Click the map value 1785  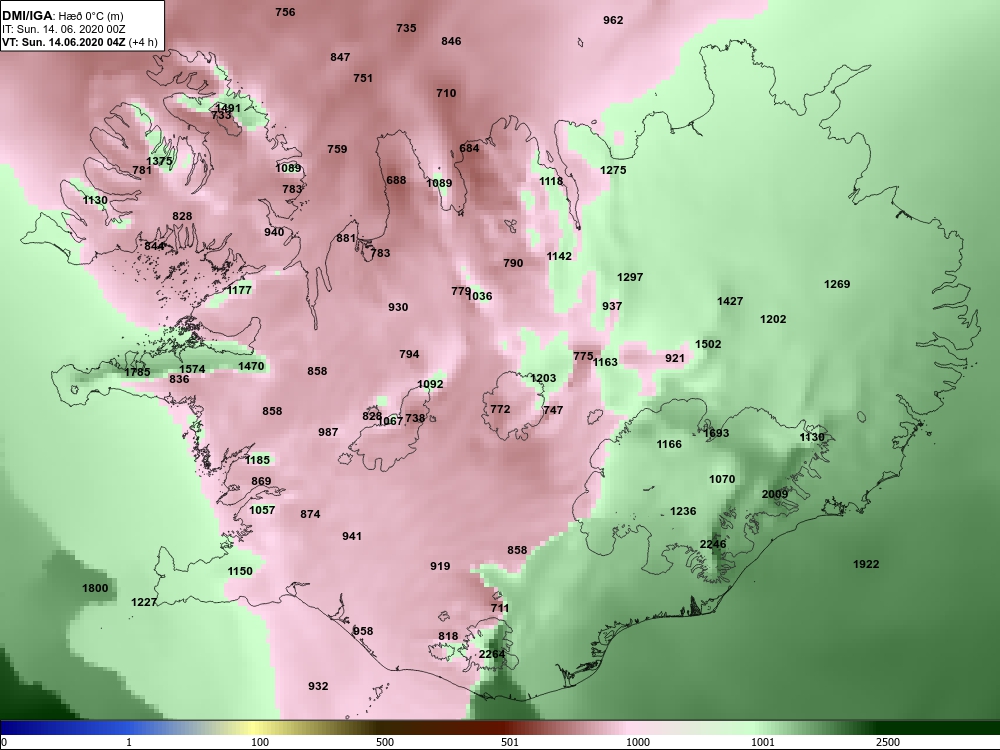(137, 372)
